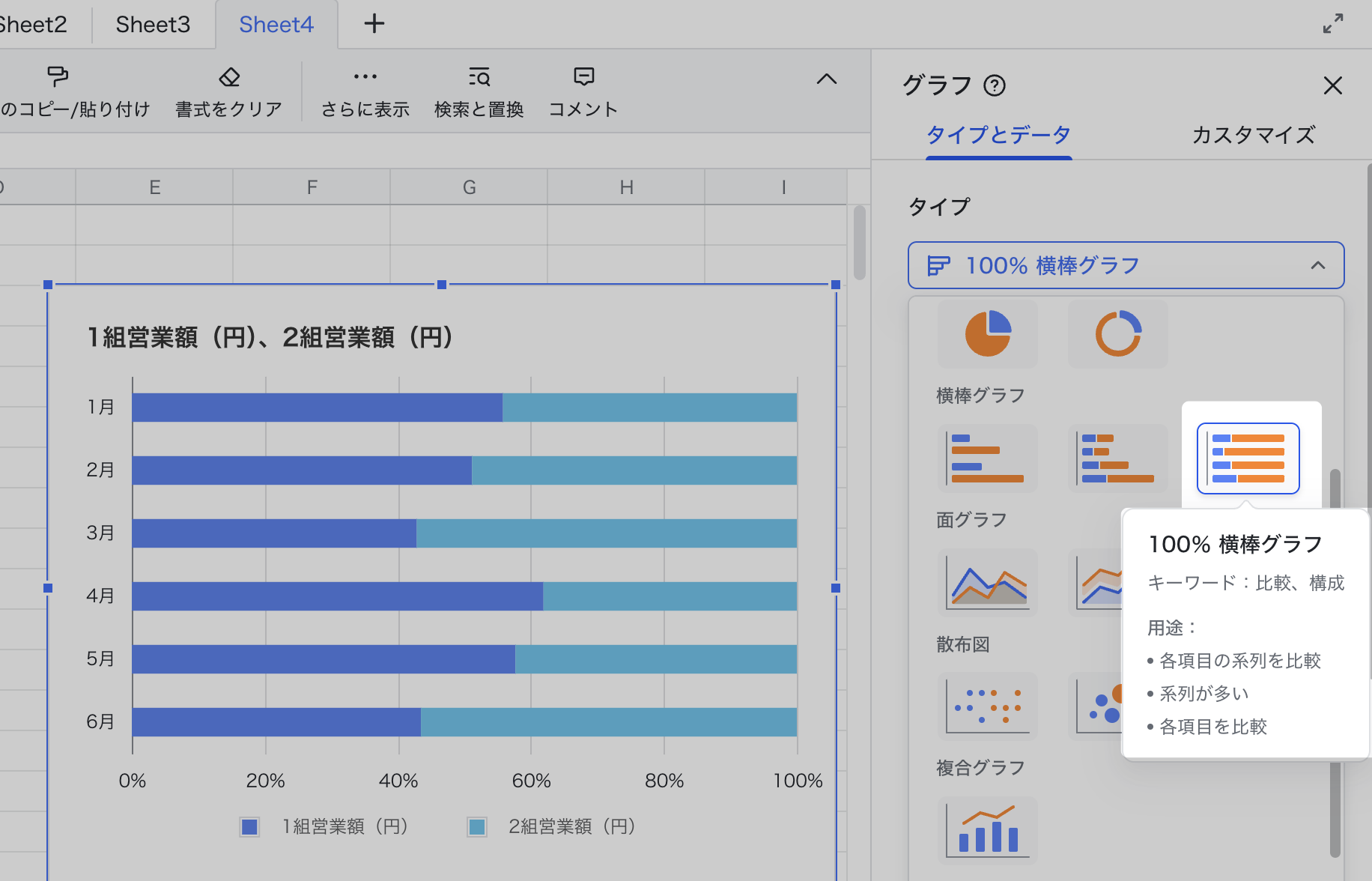Select the donut chart type icon

(1117, 333)
